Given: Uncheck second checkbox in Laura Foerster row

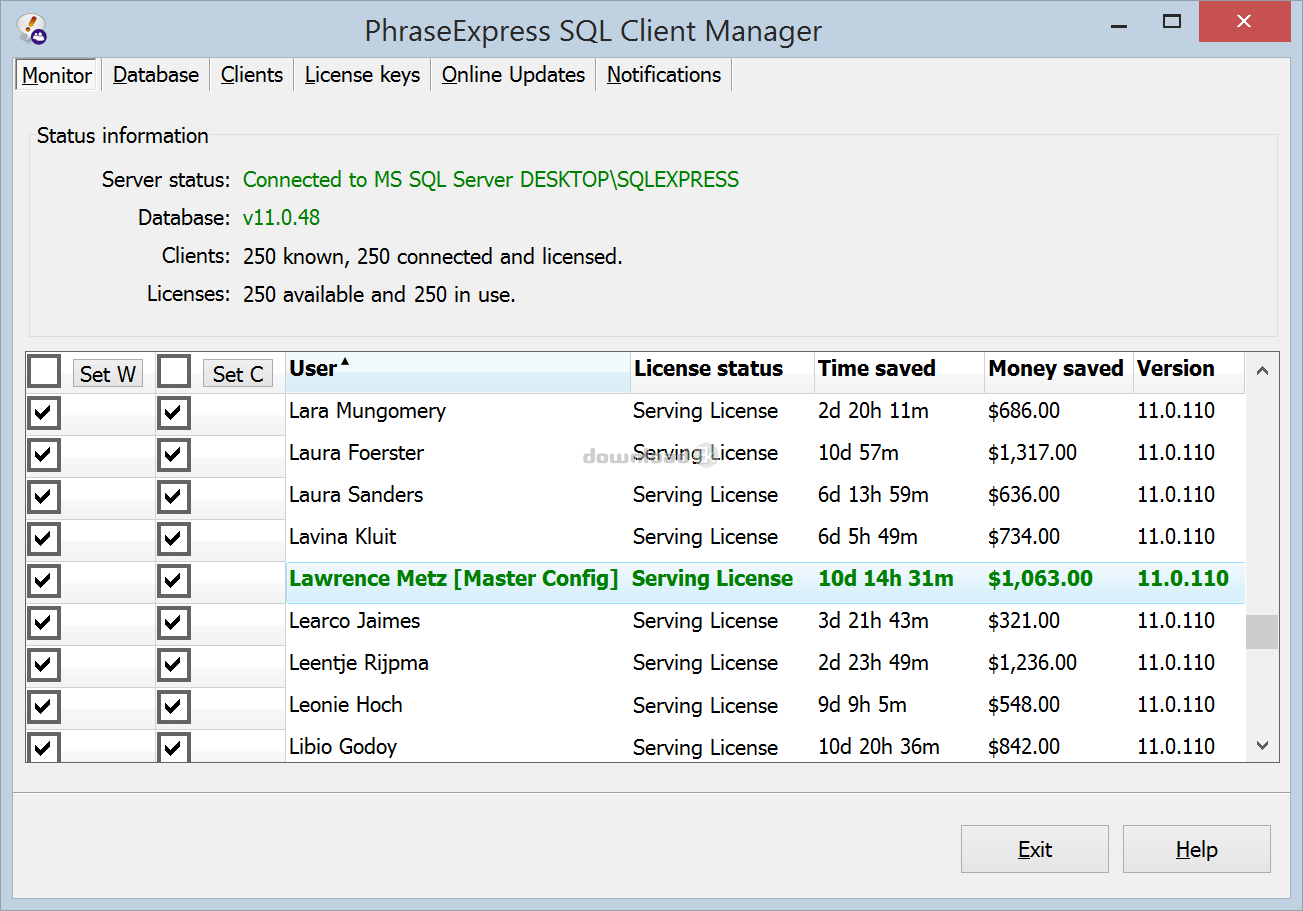Looking at the screenshot, I should (x=174, y=455).
